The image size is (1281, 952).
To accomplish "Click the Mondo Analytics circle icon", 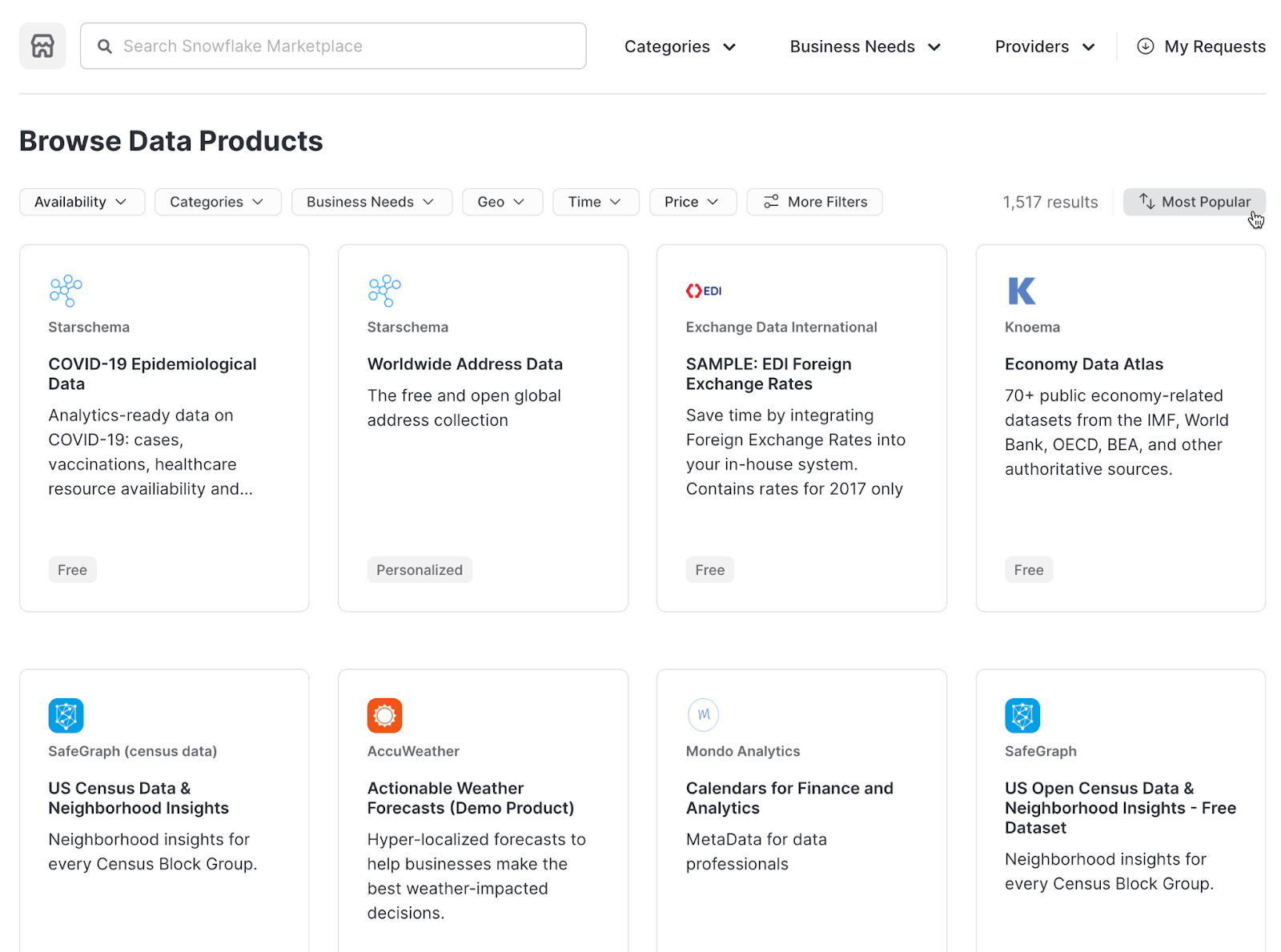I will 703,715.
